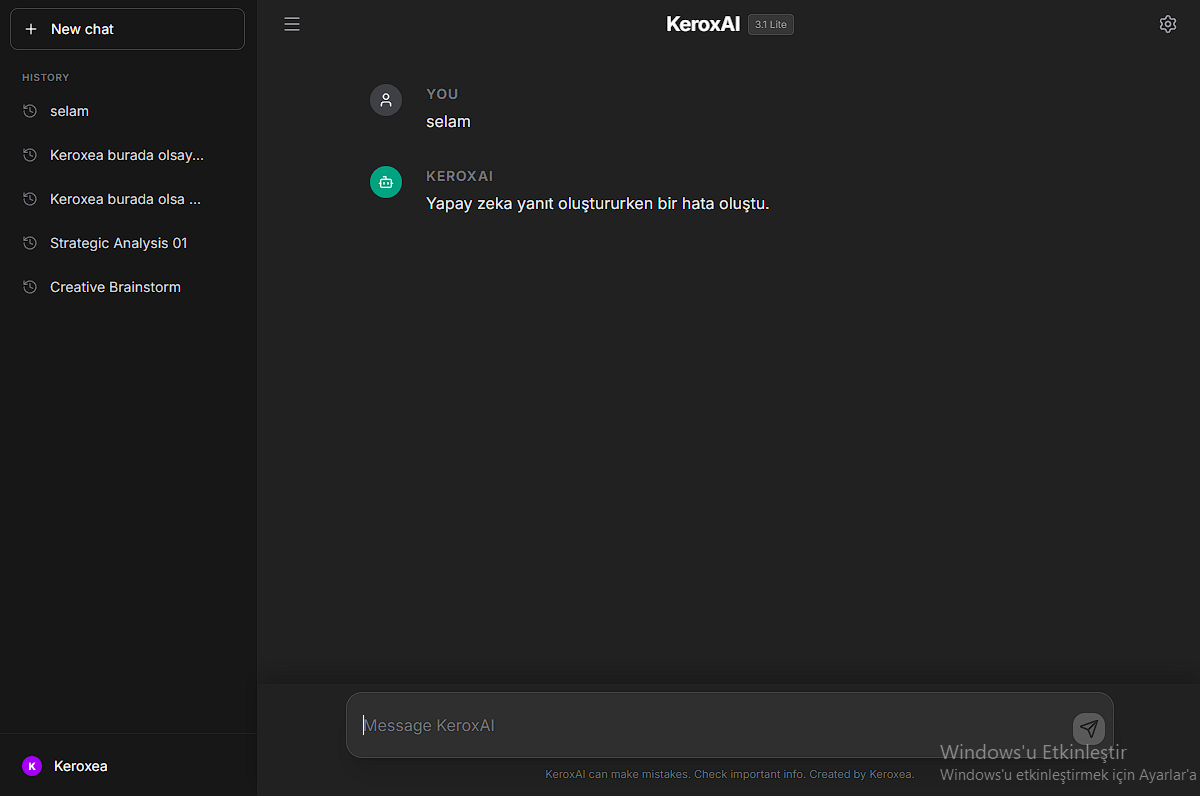The width and height of the screenshot is (1200, 796).
Task: Click the HISTORY section label
Action: (46, 77)
